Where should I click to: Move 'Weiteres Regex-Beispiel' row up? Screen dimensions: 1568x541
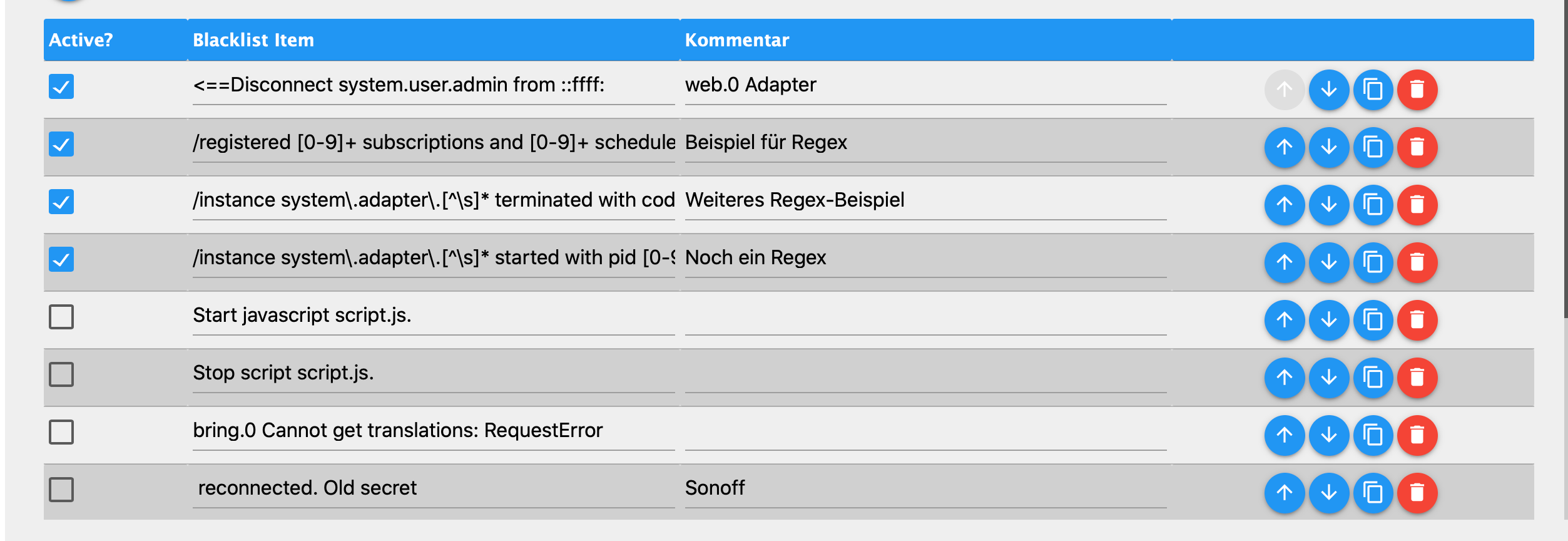1284,205
